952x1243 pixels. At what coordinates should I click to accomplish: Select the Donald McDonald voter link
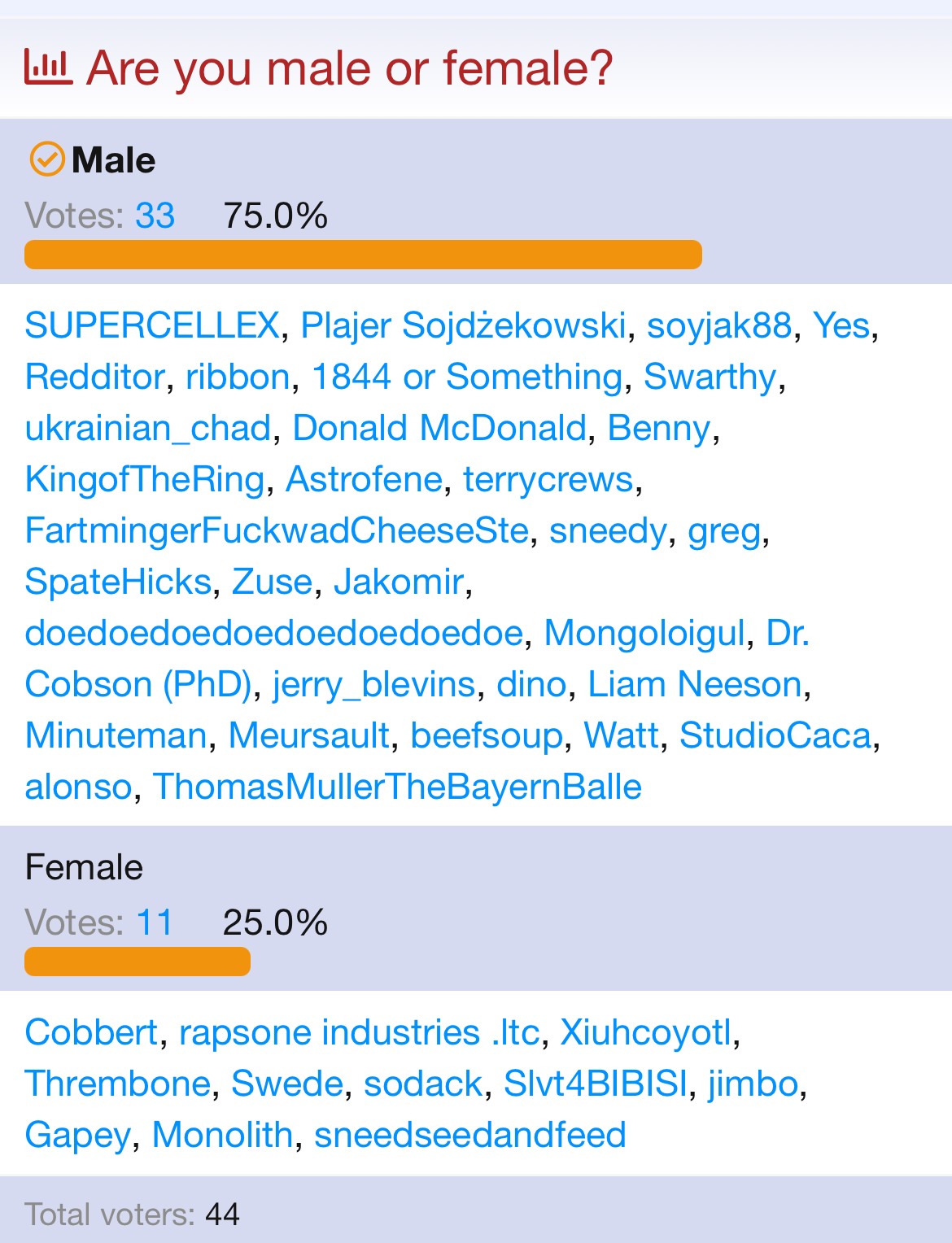click(439, 428)
